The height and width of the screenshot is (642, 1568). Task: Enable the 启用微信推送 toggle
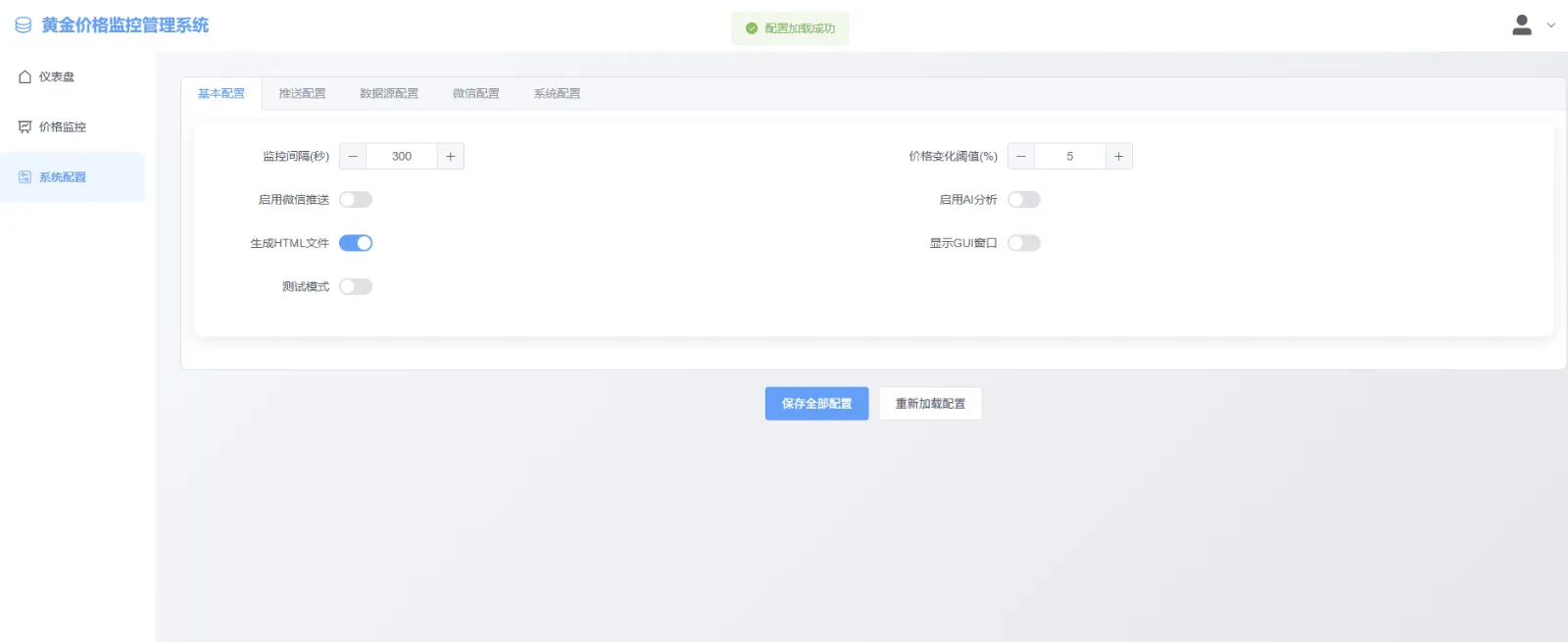point(356,200)
